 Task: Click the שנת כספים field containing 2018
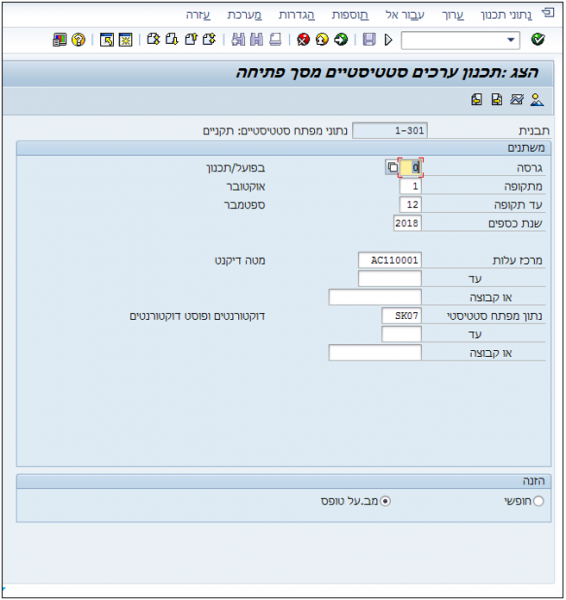click(x=407, y=223)
